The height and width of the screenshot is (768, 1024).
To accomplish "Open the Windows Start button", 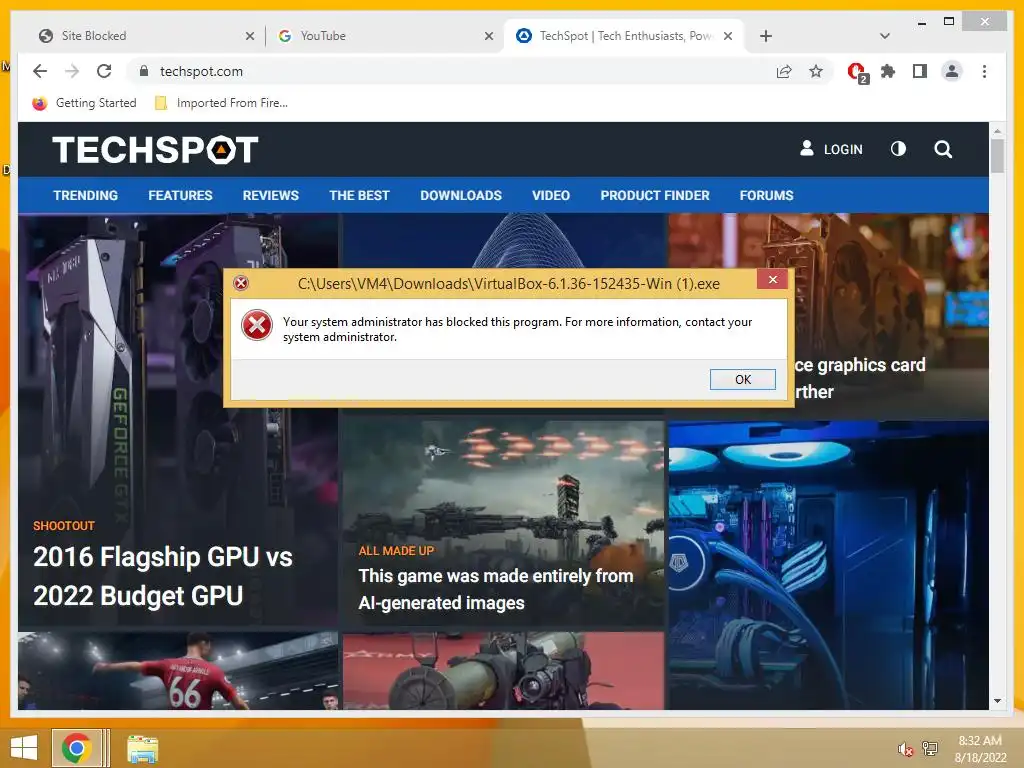I will pos(24,748).
